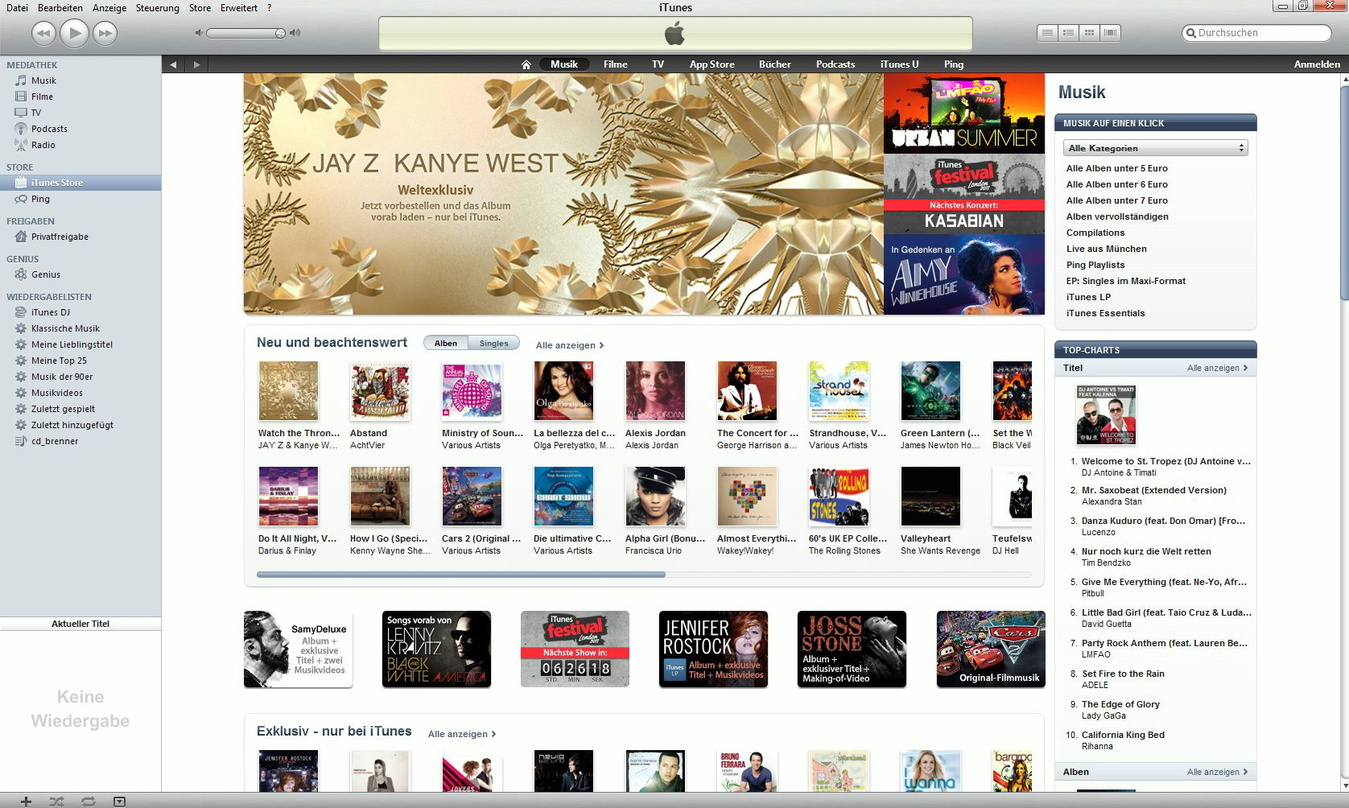Open Live aus München quick link
Screen dimensions: 1349x808
coord(1106,249)
